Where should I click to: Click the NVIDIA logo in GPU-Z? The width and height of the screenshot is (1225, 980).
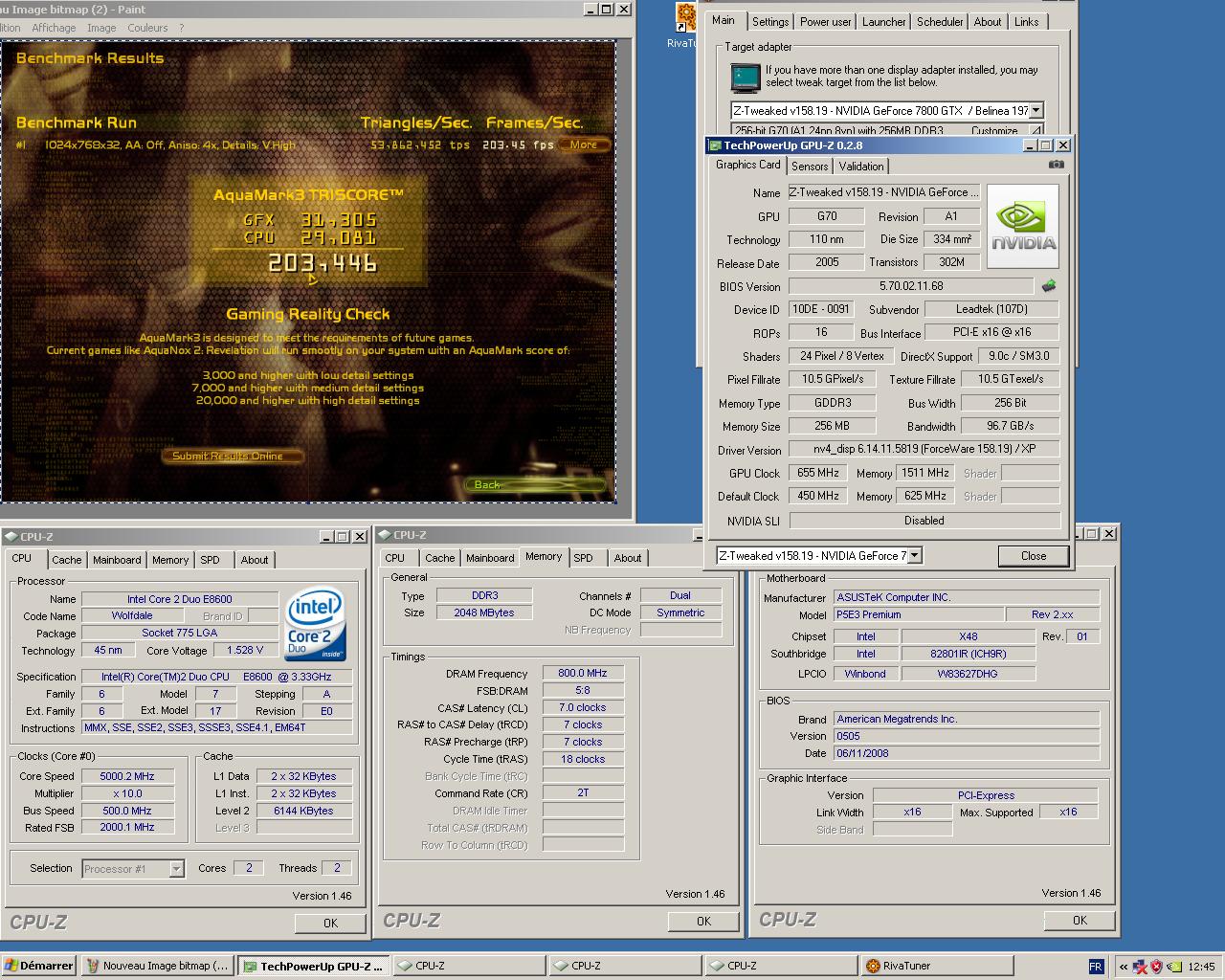point(1023,226)
